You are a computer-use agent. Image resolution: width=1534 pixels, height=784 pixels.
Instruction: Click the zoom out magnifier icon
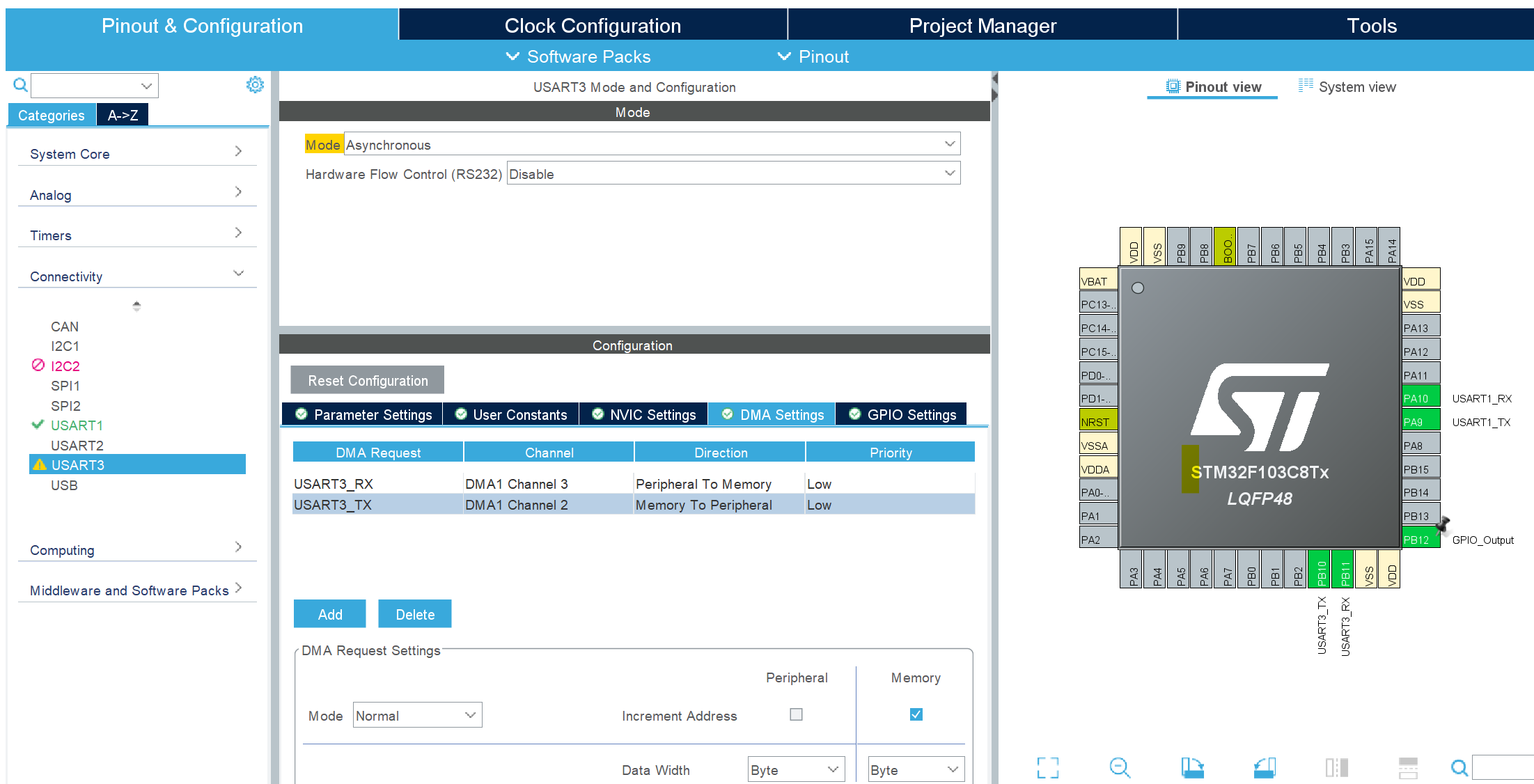(x=1120, y=767)
